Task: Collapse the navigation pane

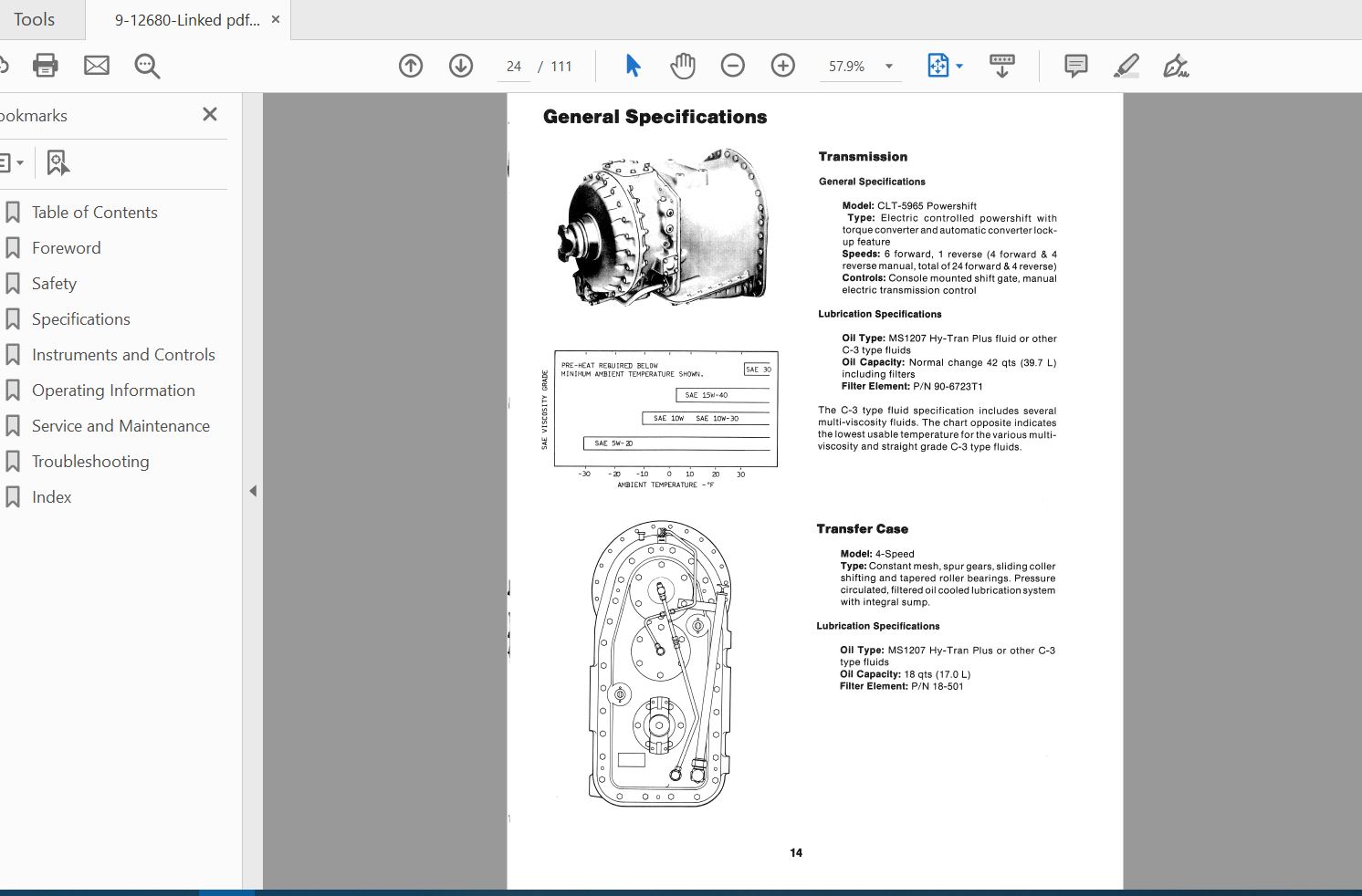Action: coord(253,490)
